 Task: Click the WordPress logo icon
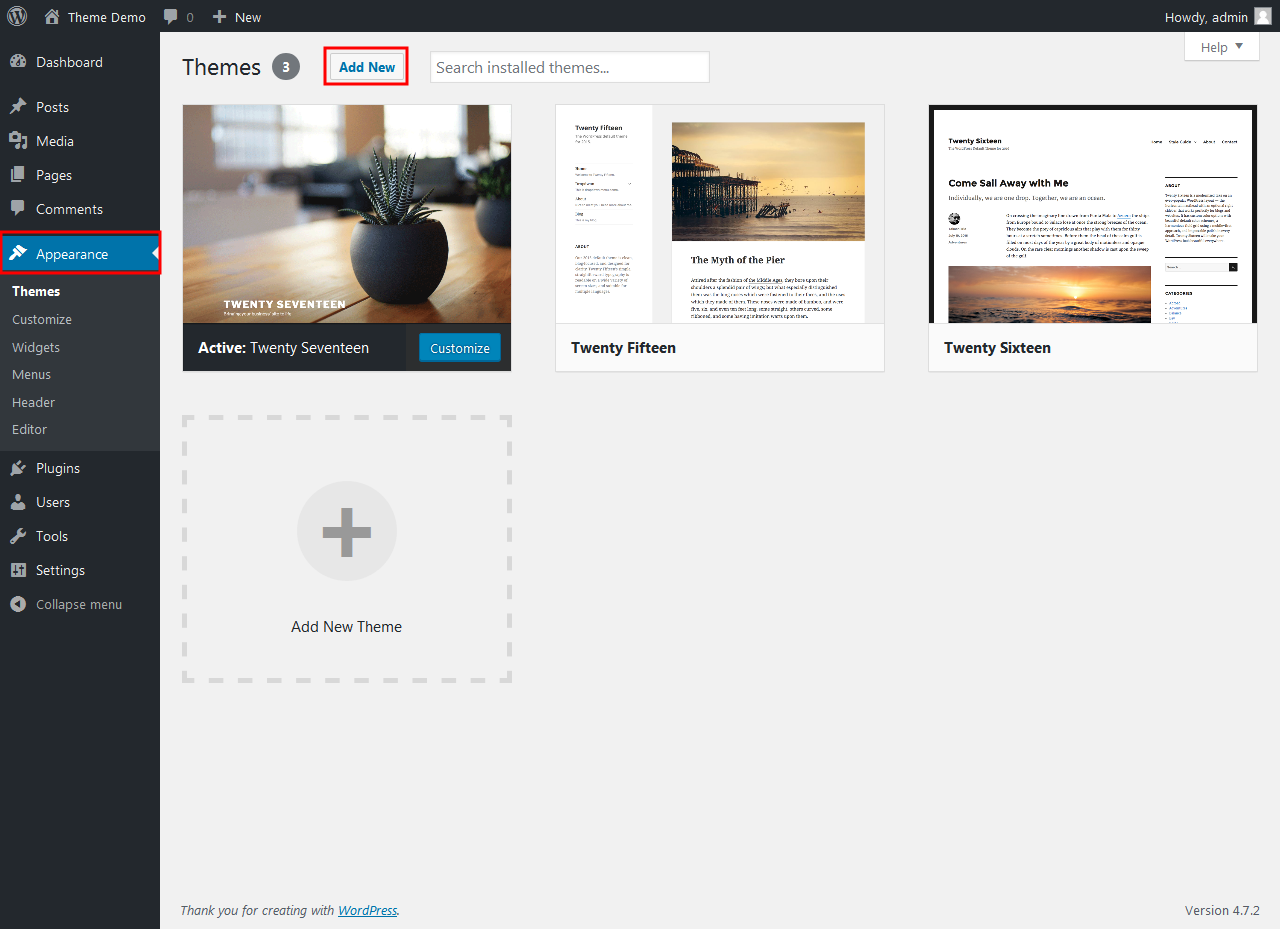coord(18,17)
